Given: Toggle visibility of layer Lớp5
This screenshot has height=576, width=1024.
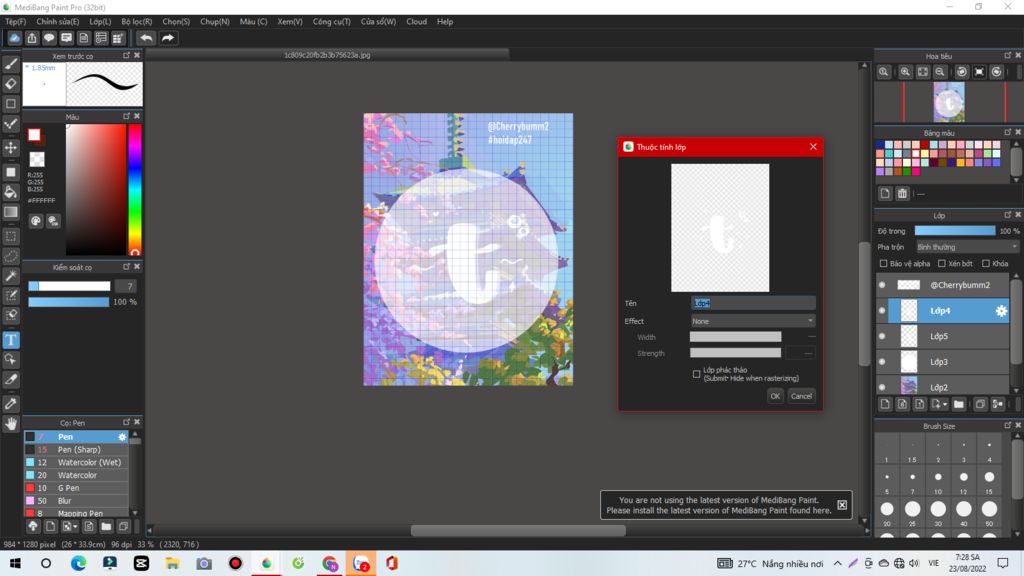Looking at the screenshot, I should pos(882,336).
